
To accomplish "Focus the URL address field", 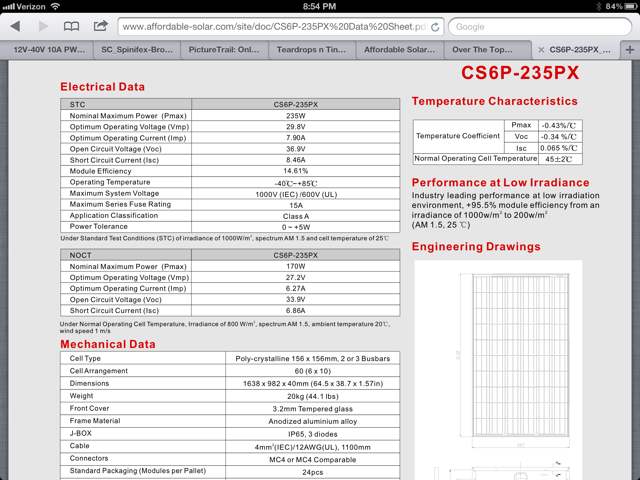I will pyautogui.click(x=280, y=27).
